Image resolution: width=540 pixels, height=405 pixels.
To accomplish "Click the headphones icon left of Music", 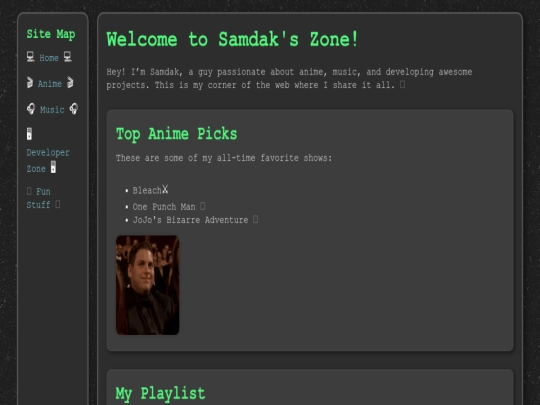I will pyautogui.click(x=31, y=109).
